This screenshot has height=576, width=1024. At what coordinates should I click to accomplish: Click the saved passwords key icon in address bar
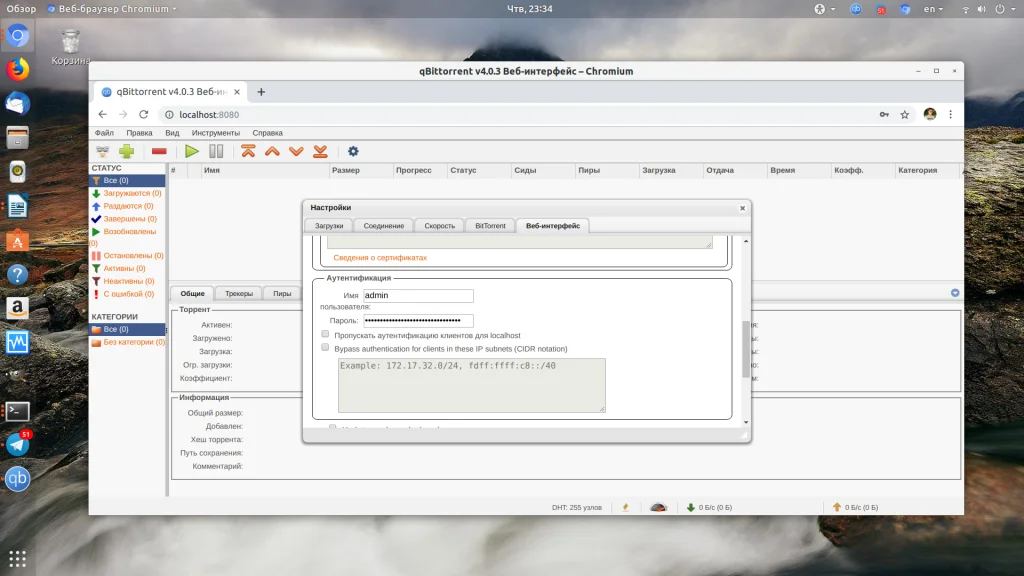click(884, 114)
